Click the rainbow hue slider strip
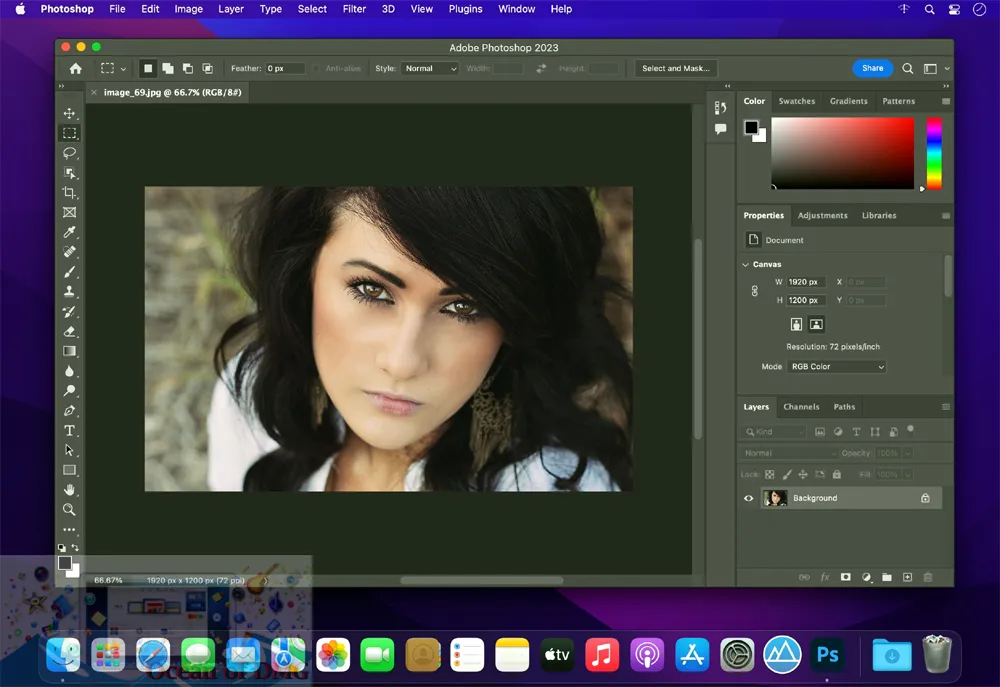 click(933, 153)
